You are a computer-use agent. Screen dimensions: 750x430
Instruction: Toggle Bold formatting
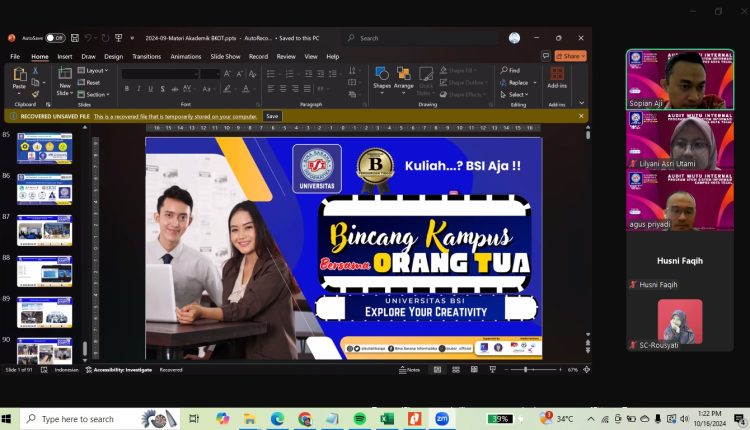[127, 88]
